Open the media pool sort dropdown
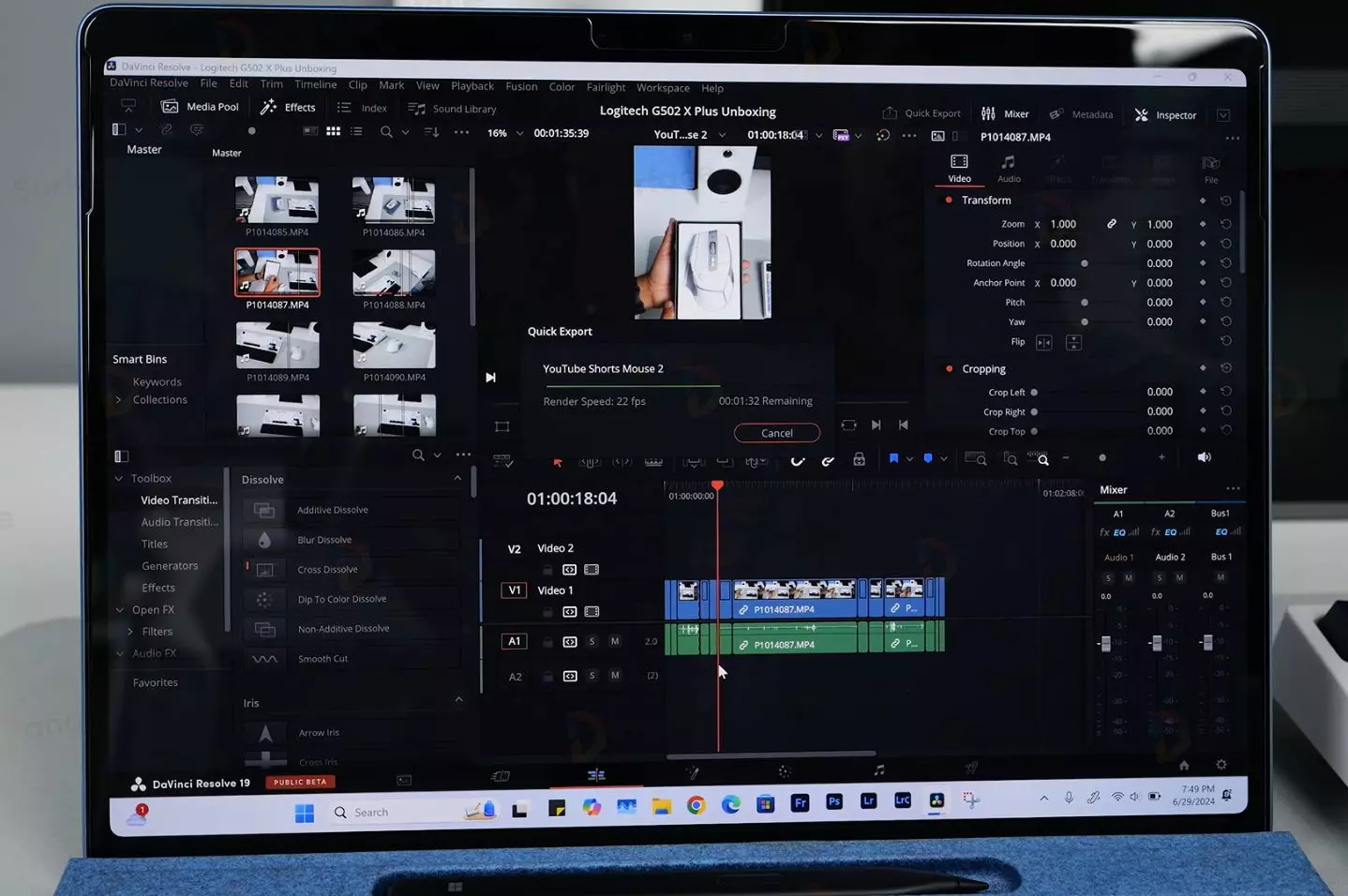1348x896 pixels. [432, 132]
